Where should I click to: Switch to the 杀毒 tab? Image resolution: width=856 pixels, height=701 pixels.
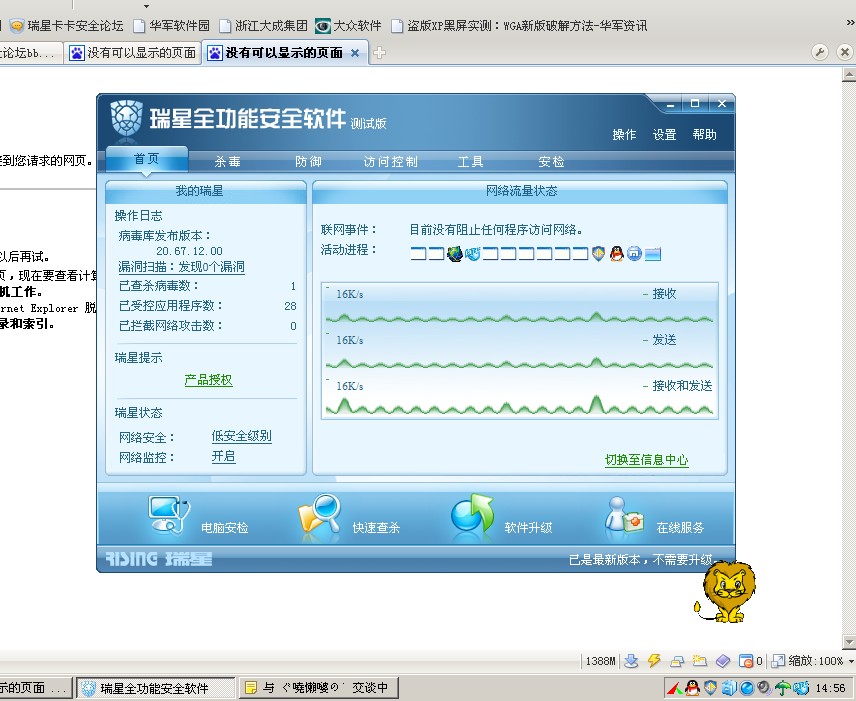[228, 162]
